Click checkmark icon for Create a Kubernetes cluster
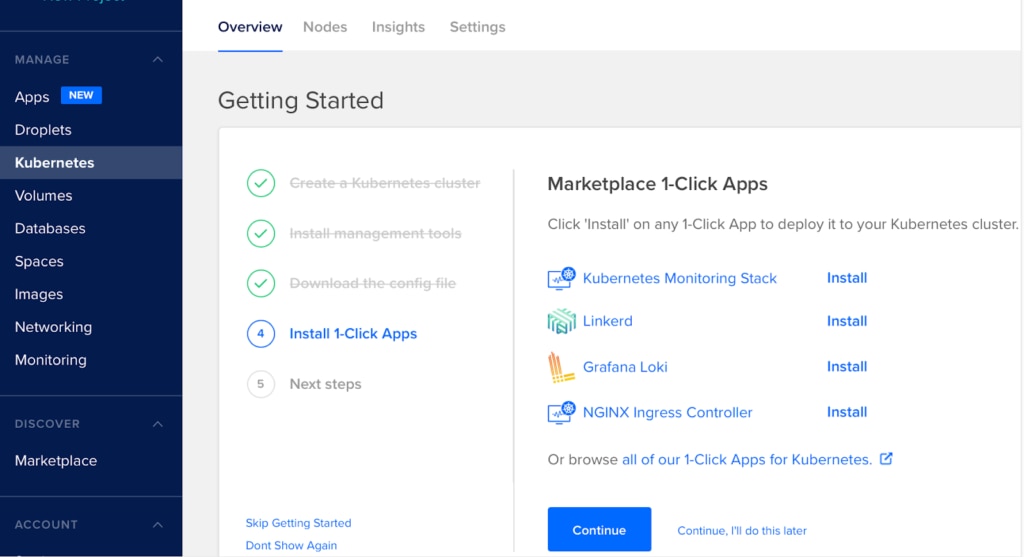The width and height of the screenshot is (1024, 557). (261, 183)
